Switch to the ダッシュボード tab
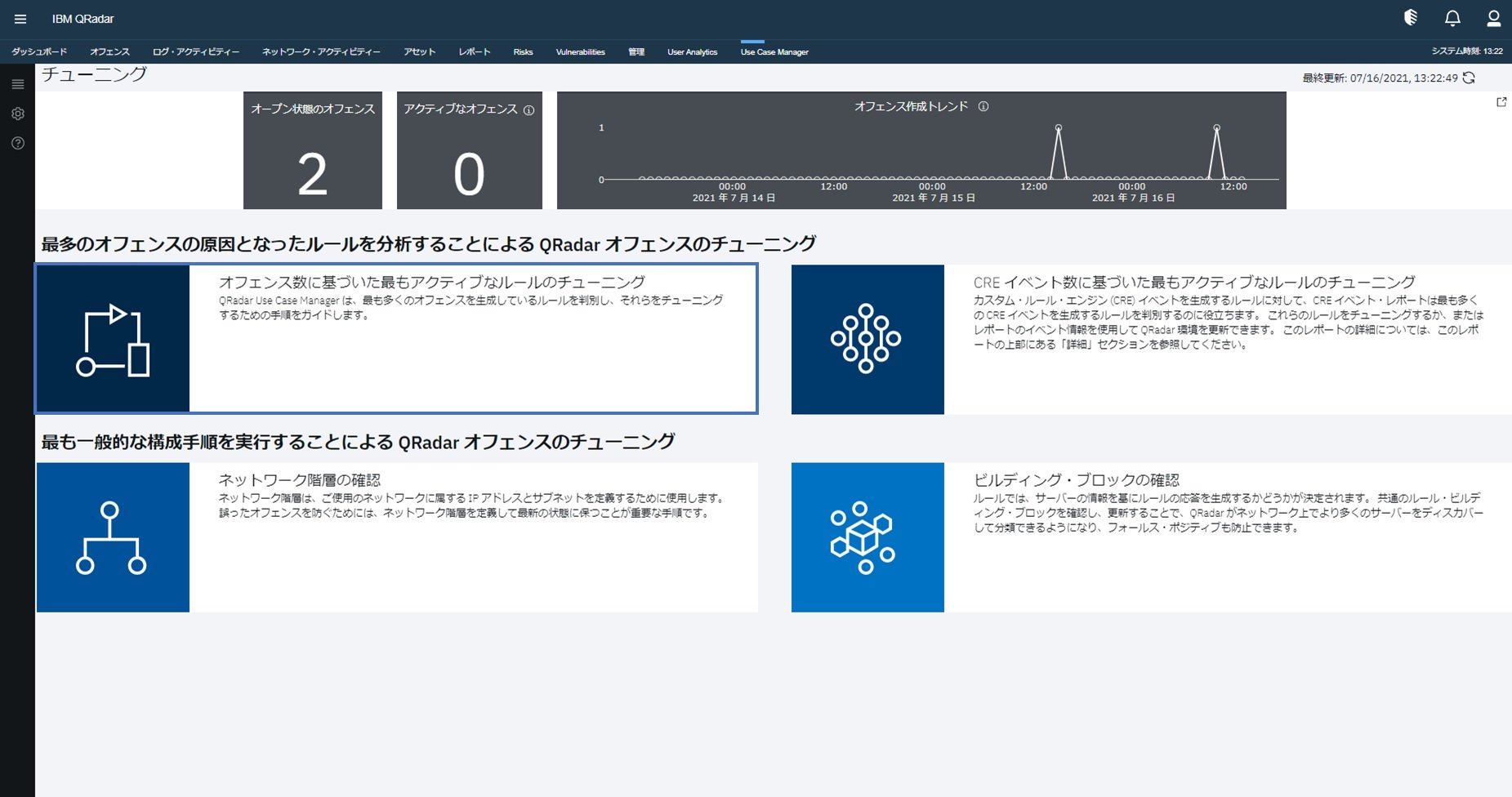The width and height of the screenshot is (1512, 797). point(39,51)
